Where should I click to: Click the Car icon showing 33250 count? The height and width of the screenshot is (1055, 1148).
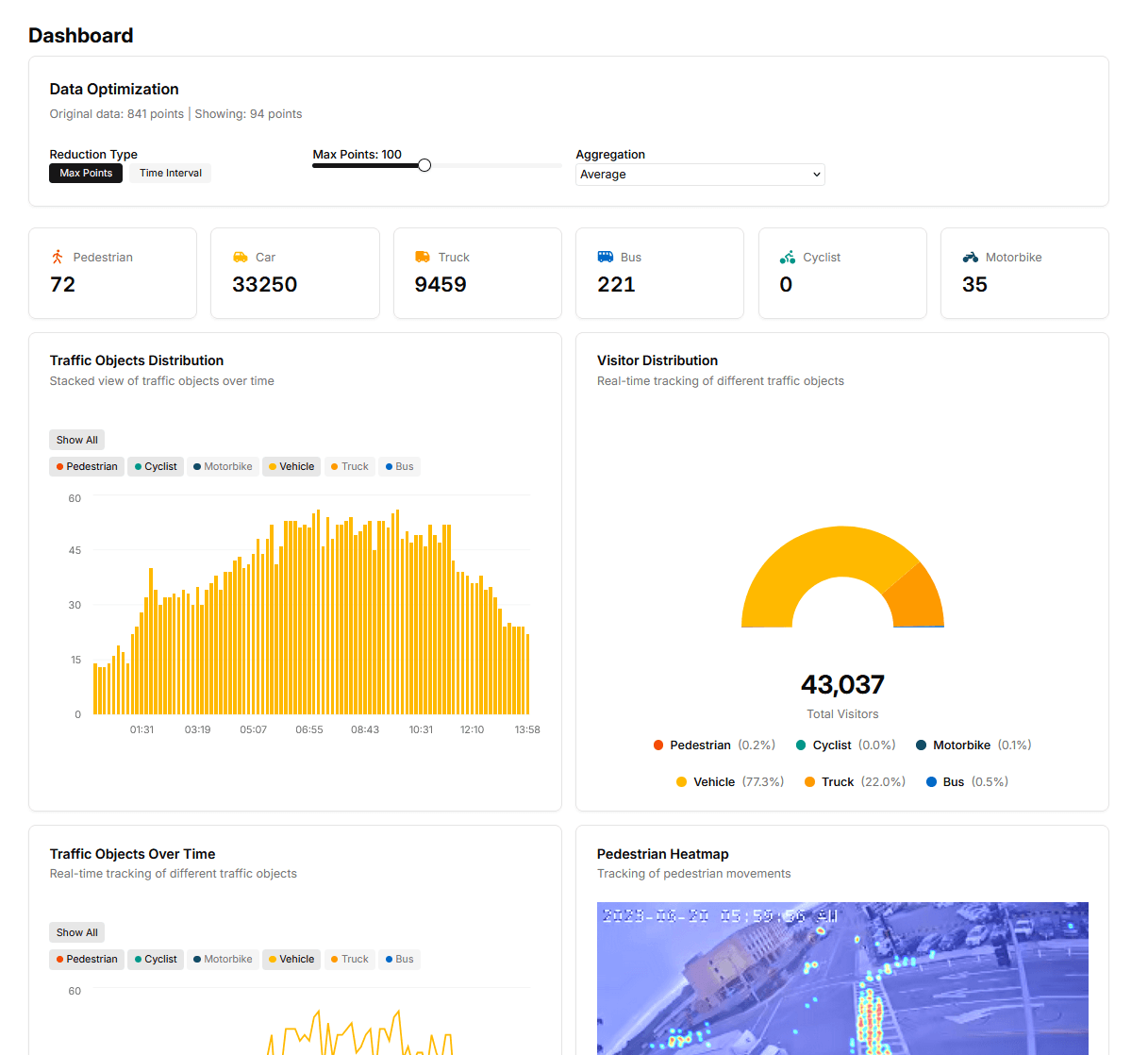[x=241, y=256]
